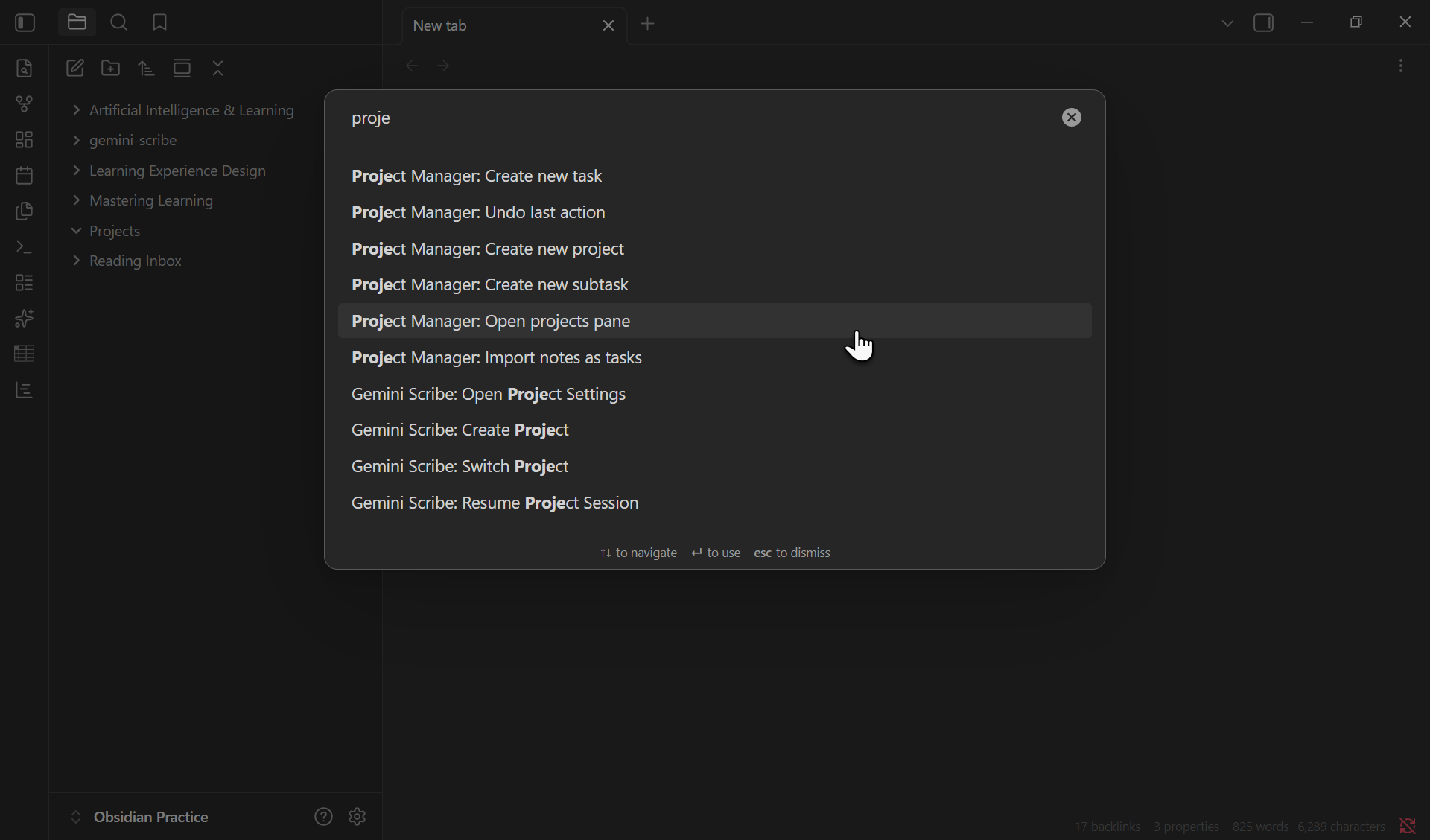Click auto-reveal current file icon
Viewport: 1430px width, 840px height.
point(182,69)
